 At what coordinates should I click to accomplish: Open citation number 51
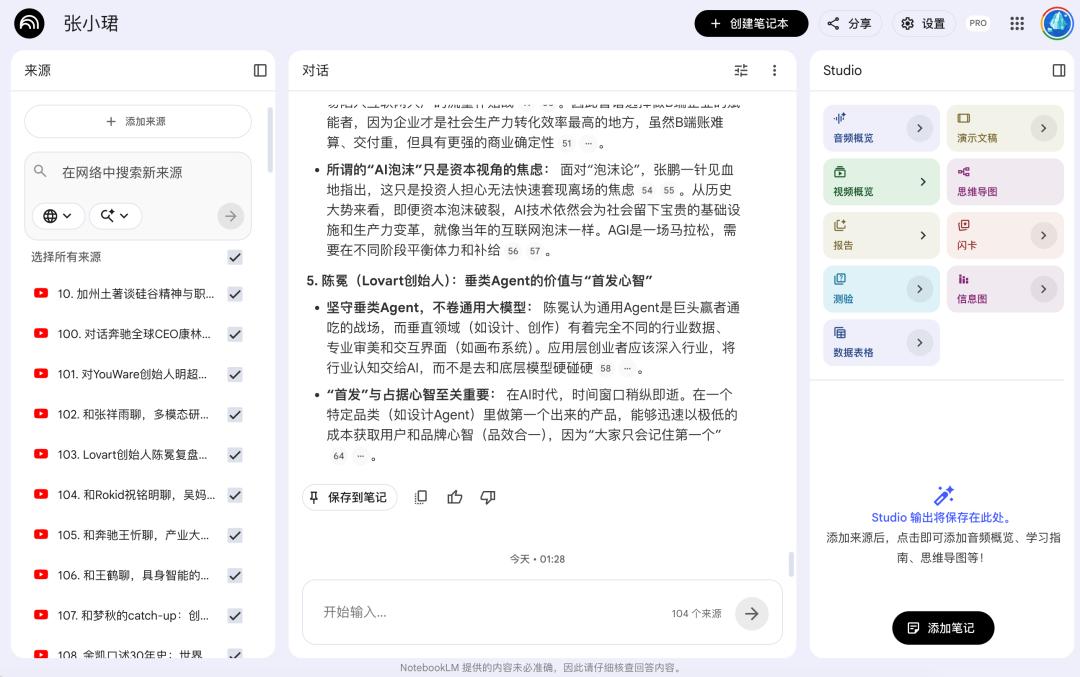tap(567, 143)
